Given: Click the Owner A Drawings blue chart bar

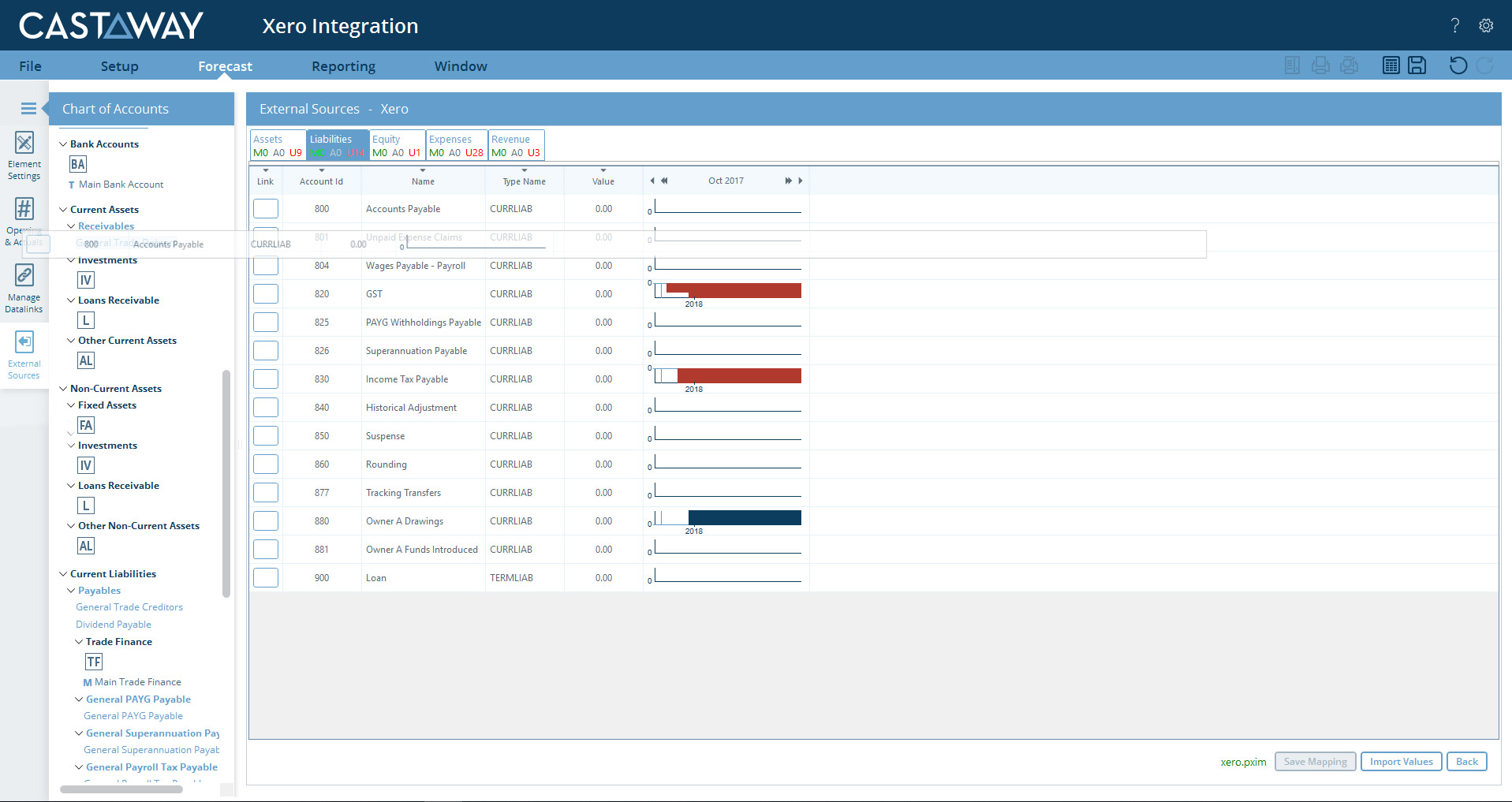Looking at the screenshot, I should click(745, 517).
